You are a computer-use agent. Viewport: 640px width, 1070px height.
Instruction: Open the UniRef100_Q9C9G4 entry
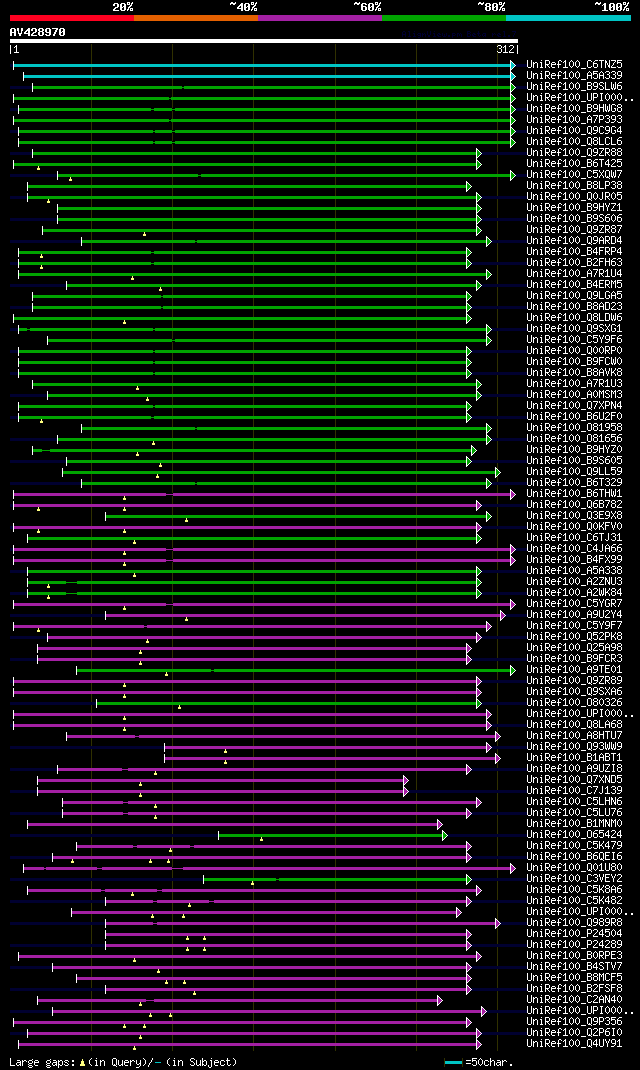pos(574,130)
